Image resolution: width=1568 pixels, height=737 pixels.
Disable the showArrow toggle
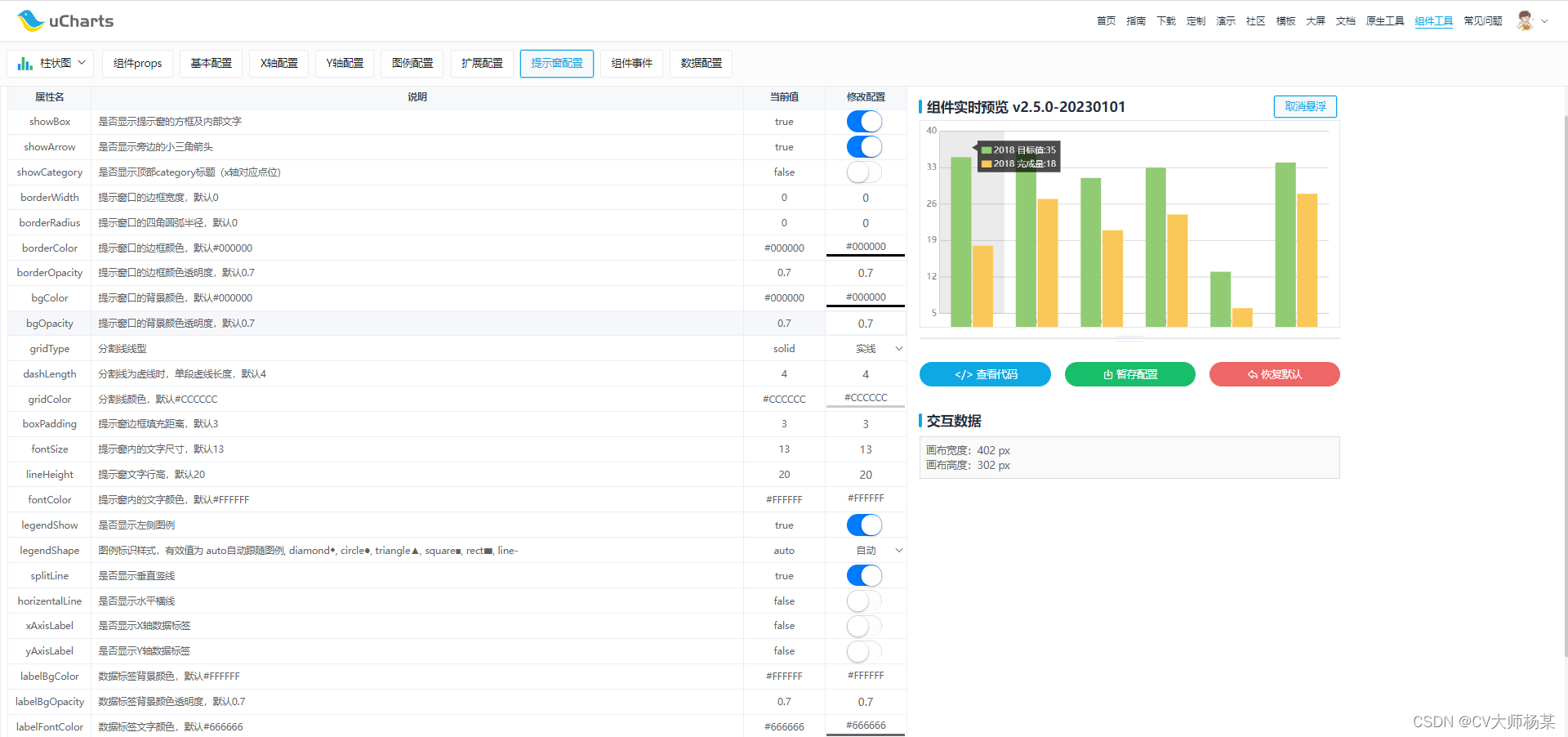[864, 146]
